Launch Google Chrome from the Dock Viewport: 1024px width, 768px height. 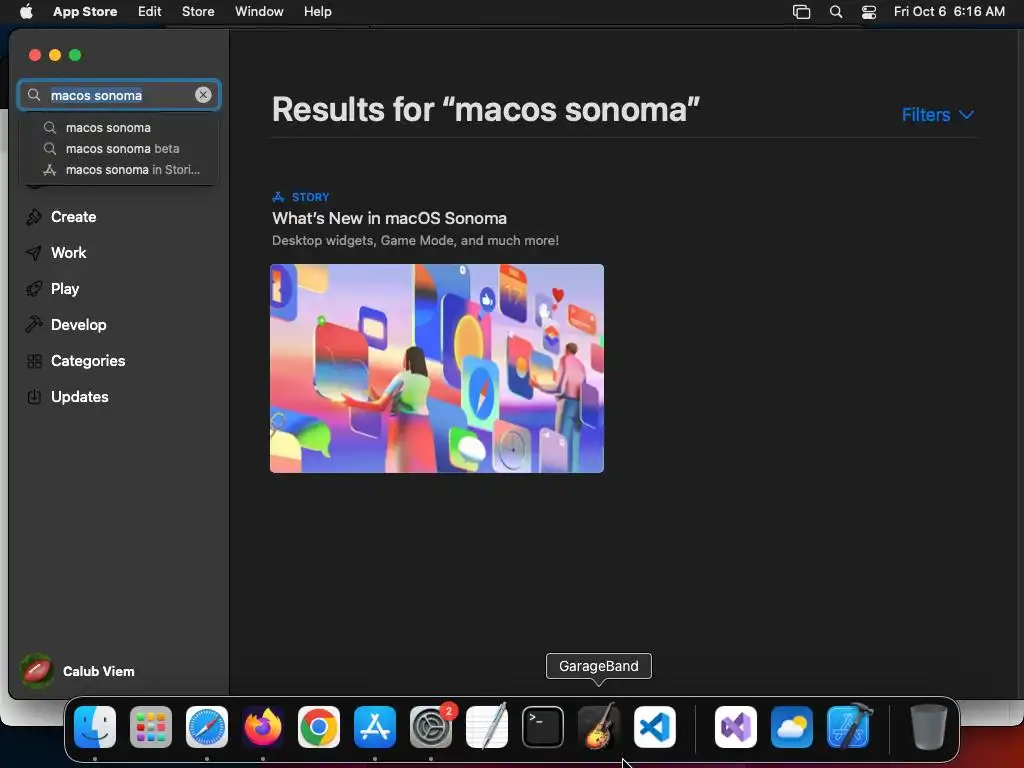319,727
